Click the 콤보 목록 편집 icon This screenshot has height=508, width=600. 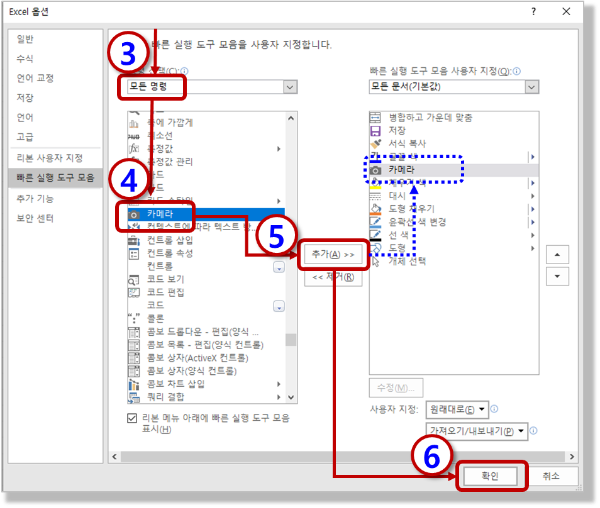(x=134, y=345)
